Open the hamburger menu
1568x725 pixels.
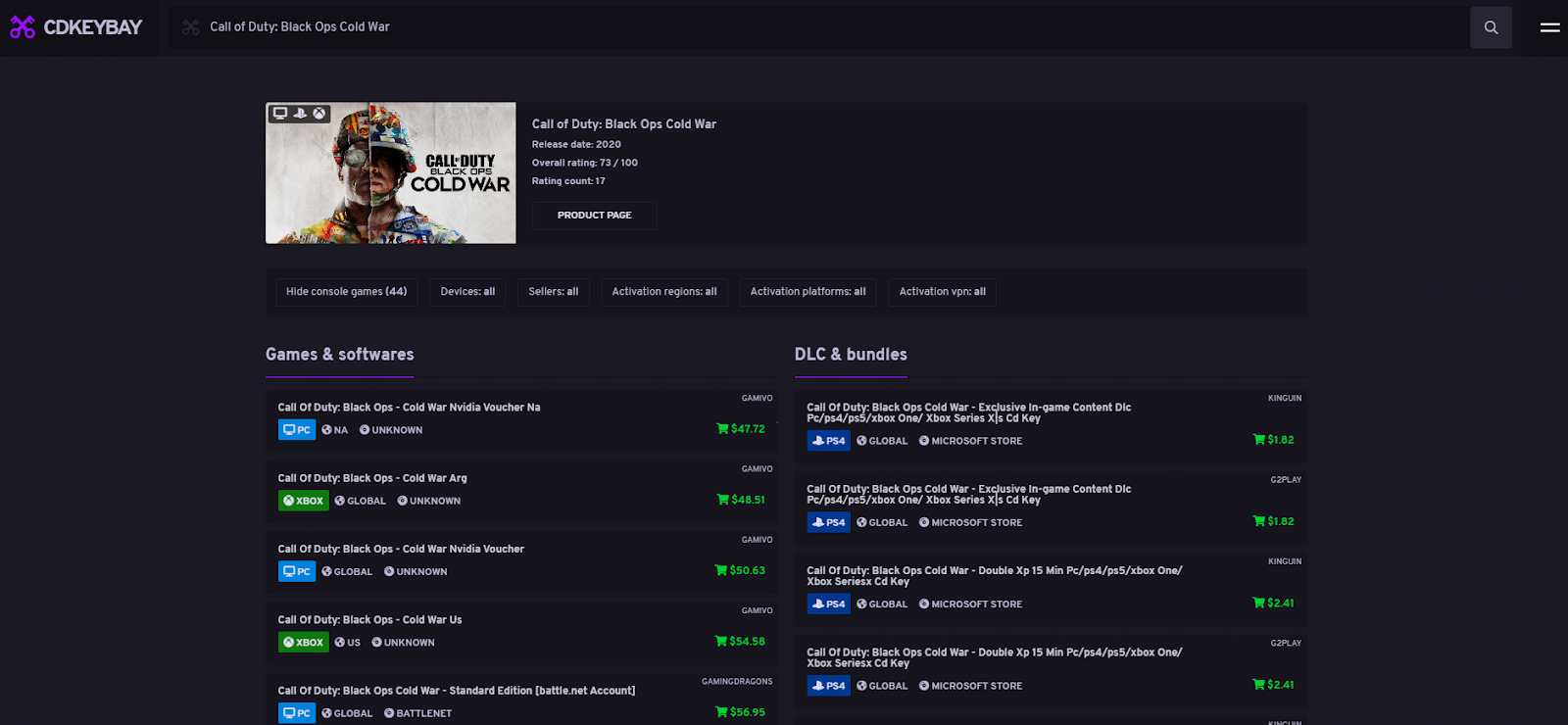coord(1549,27)
